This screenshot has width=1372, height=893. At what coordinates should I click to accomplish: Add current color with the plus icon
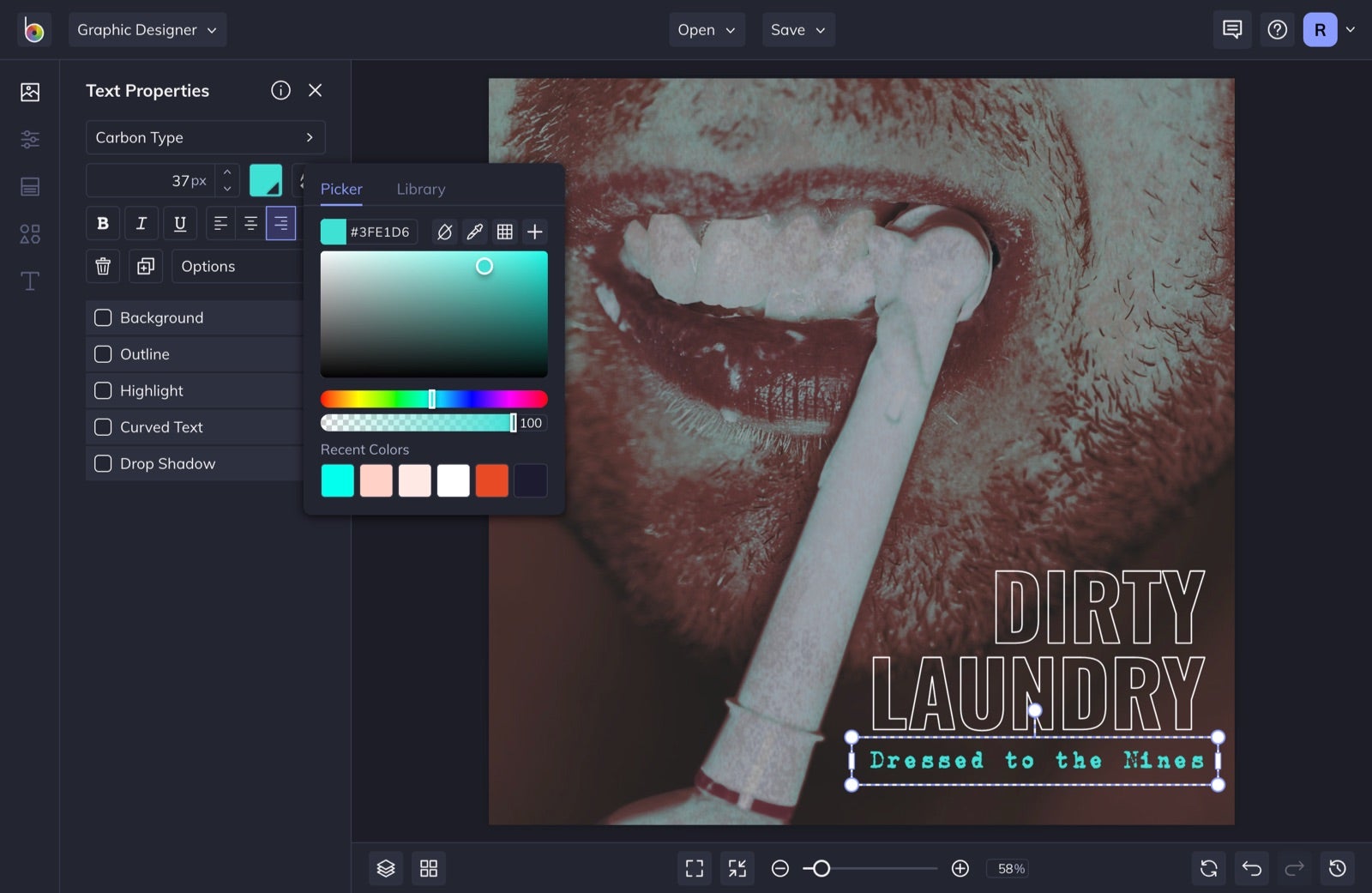click(534, 232)
